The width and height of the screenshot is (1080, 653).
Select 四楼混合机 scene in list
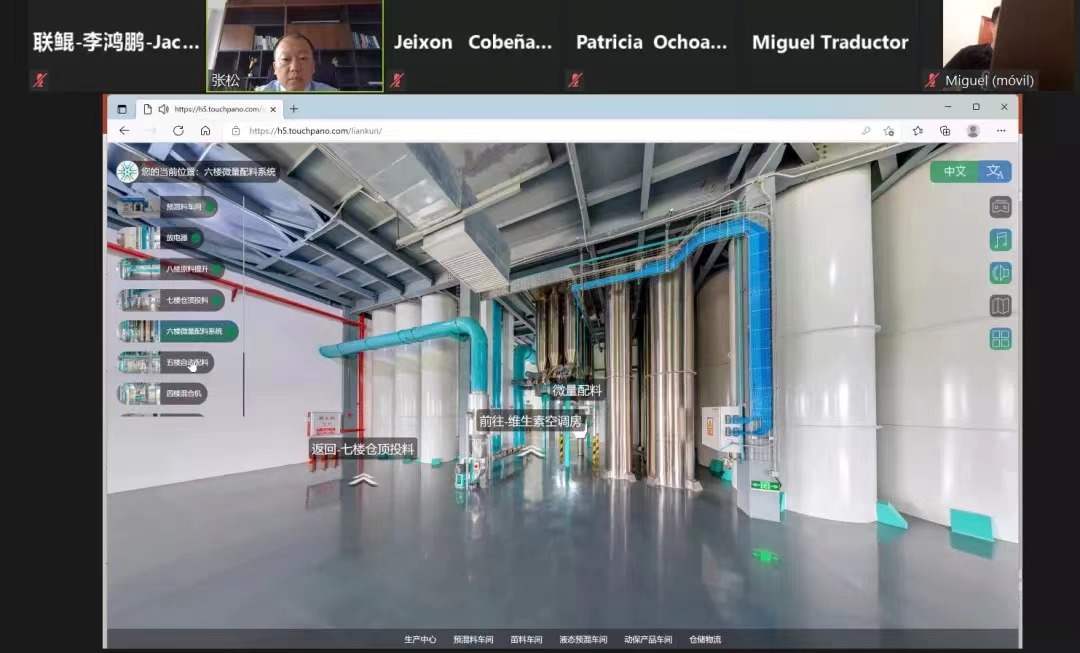tap(162, 393)
